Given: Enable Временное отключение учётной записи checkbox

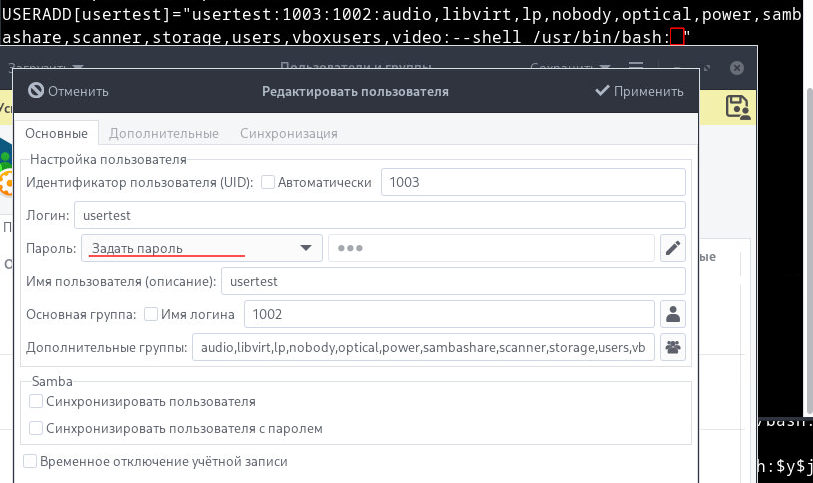Looking at the screenshot, I should coord(30,461).
